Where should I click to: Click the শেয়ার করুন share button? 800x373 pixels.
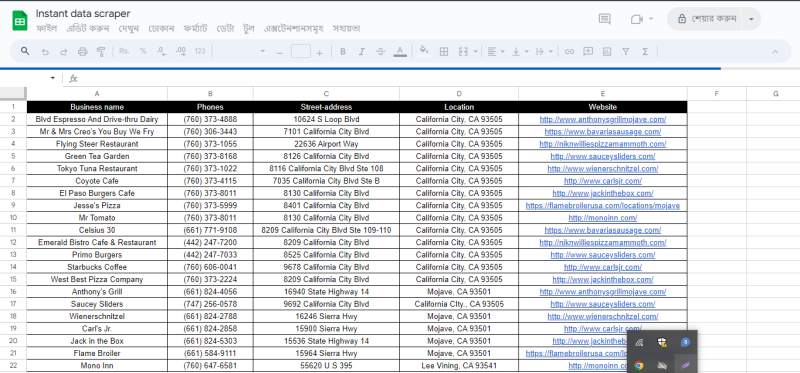coord(707,19)
